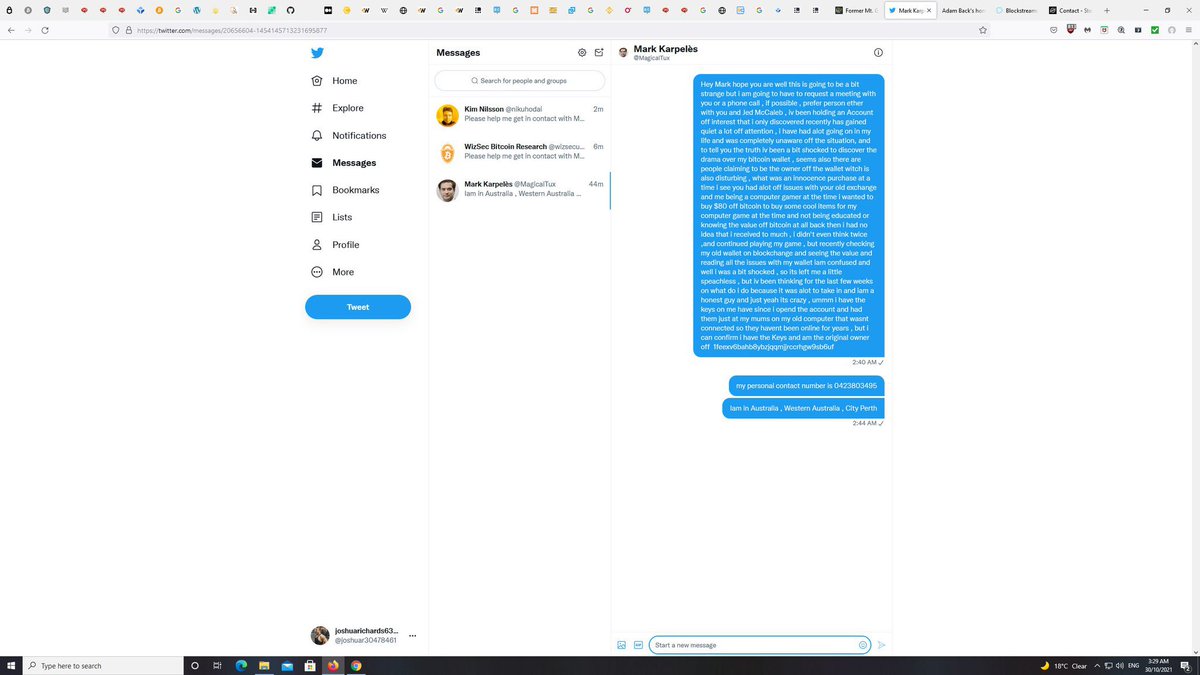Show hidden system tray icons

tap(1098, 665)
